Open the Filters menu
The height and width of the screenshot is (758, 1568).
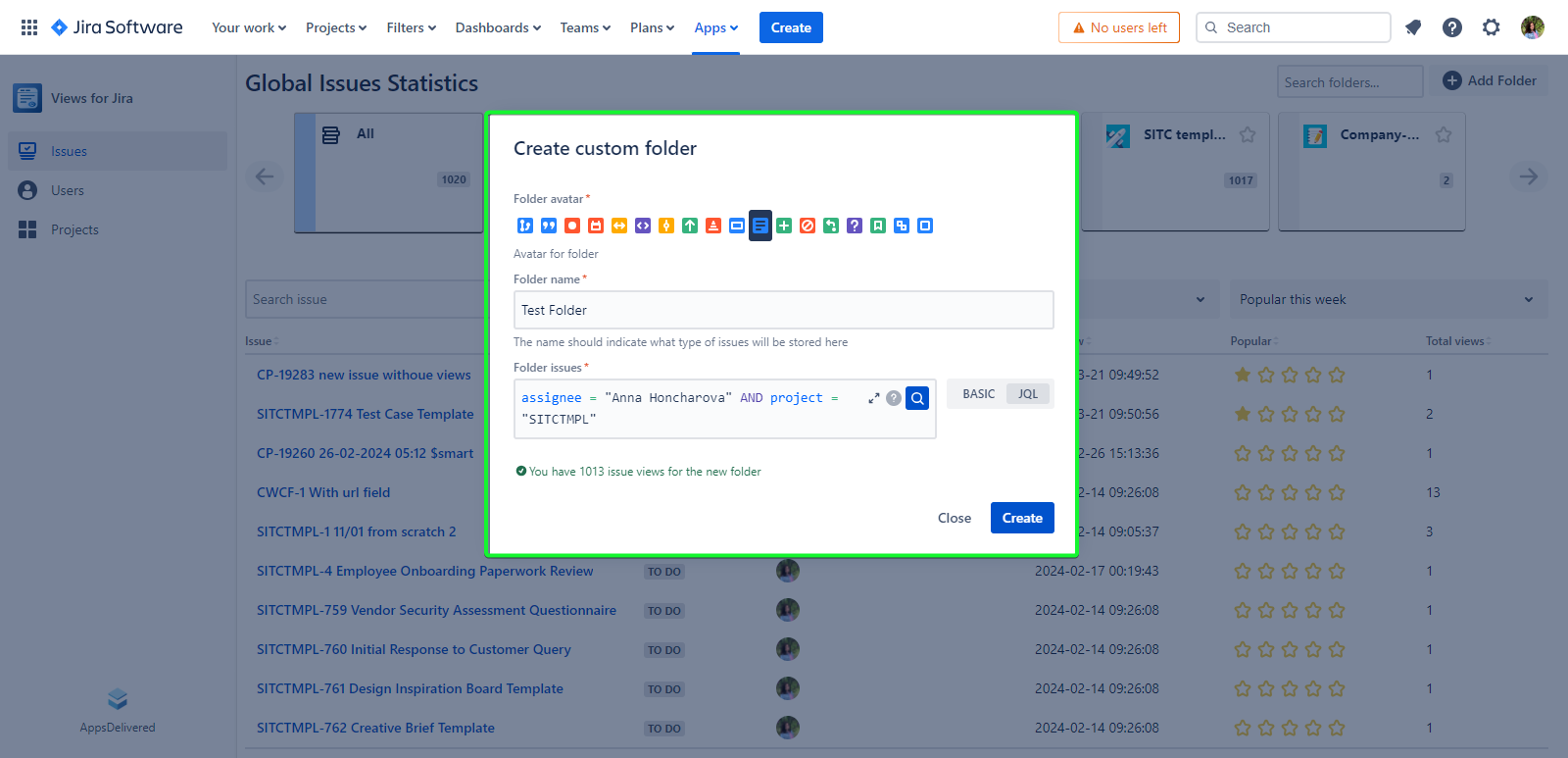click(411, 27)
